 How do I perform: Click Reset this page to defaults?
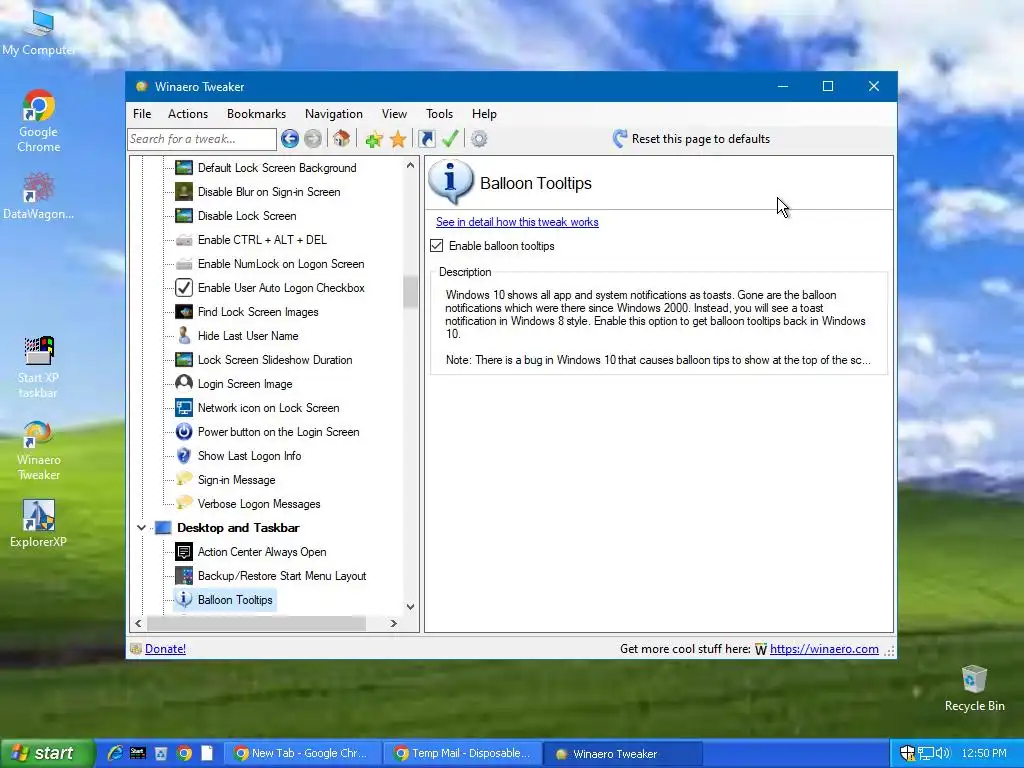point(692,138)
